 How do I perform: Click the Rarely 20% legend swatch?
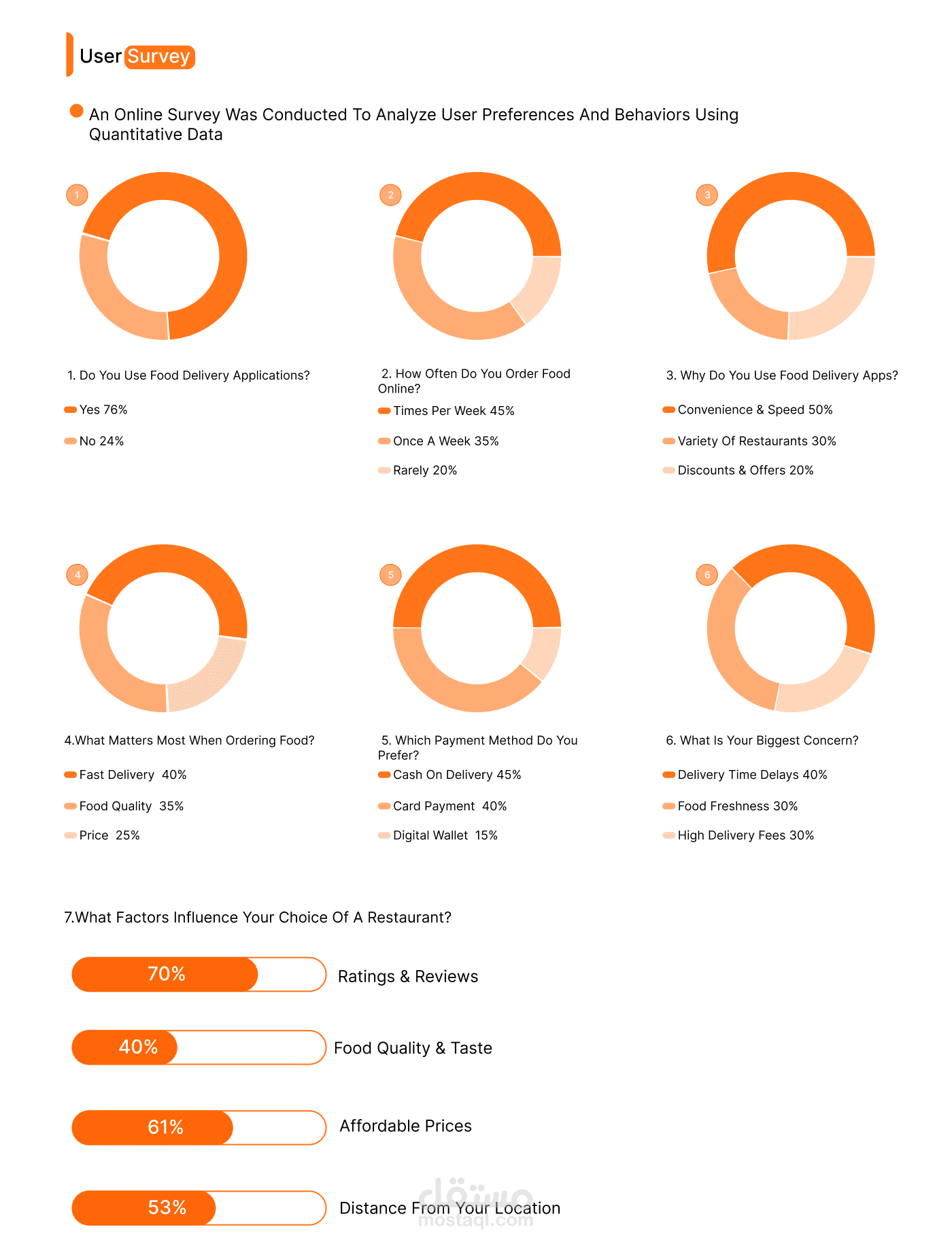(x=384, y=470)
